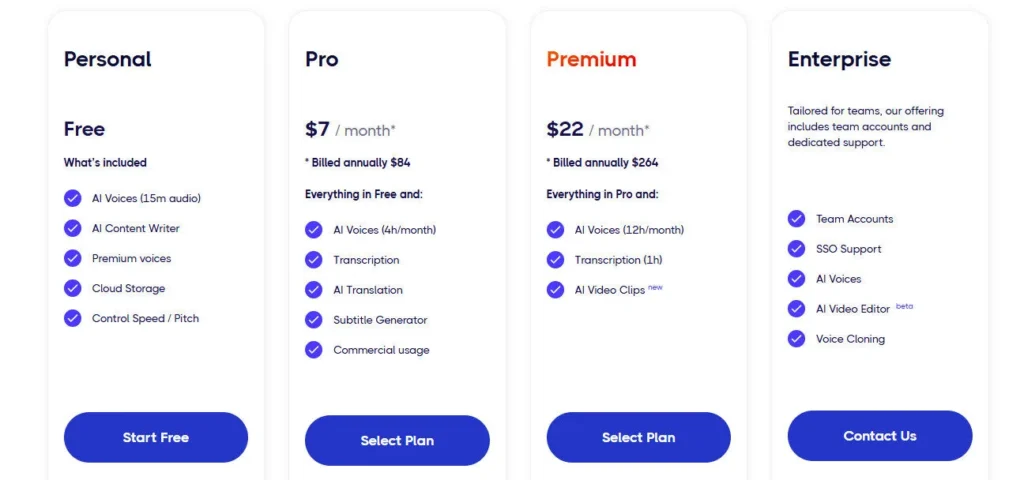Click the checkmark beside Subtitle Generator
The width and height of the screenshot is (1024, 480).
pos(314,320)
